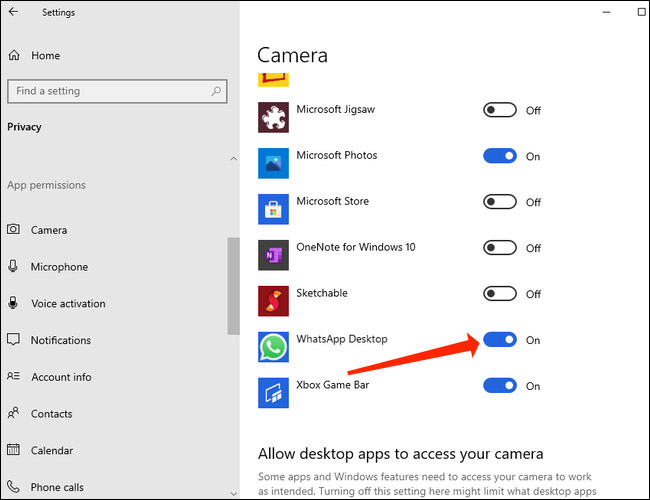Disable camera access for WhatsApp Desktop
Screen dimensions: 650x500
(x=500, y=340)
